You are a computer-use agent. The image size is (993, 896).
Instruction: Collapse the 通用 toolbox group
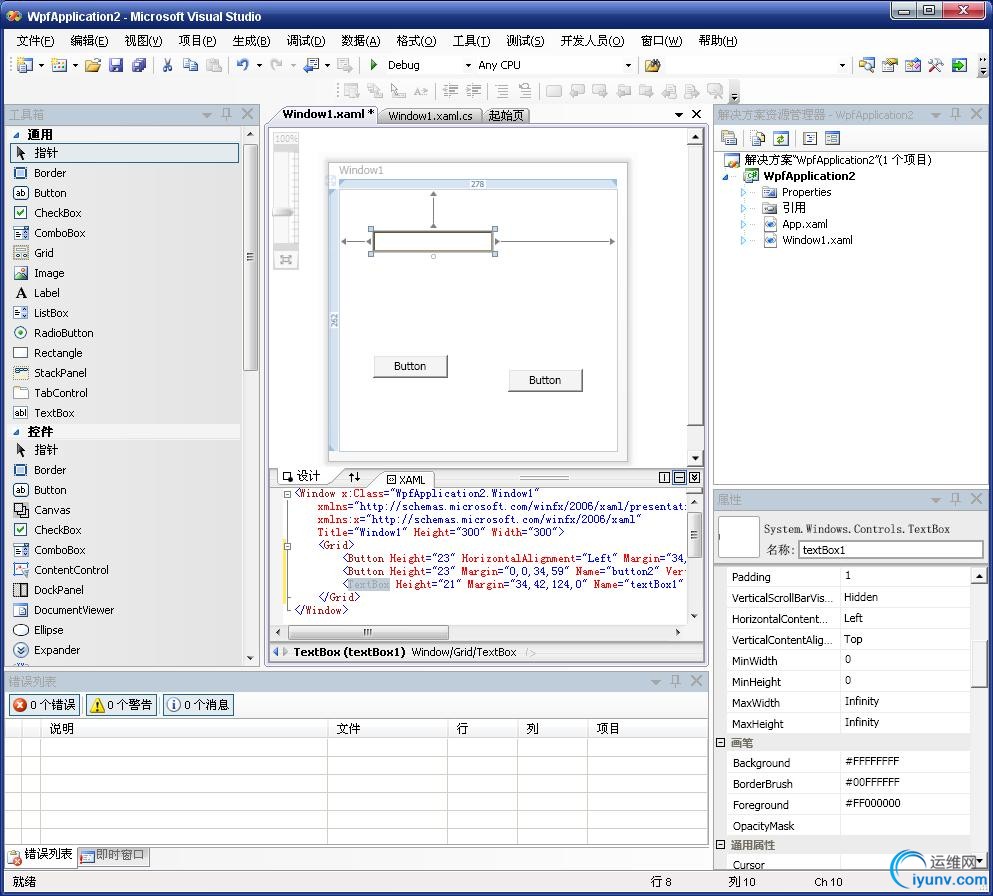click(17, 135)
